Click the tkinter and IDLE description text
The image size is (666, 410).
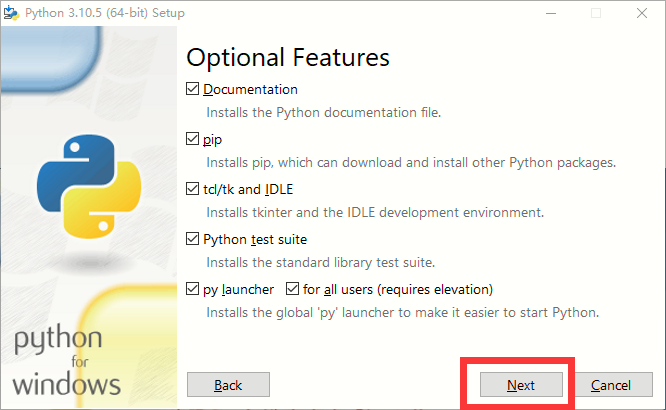[374, 212]
